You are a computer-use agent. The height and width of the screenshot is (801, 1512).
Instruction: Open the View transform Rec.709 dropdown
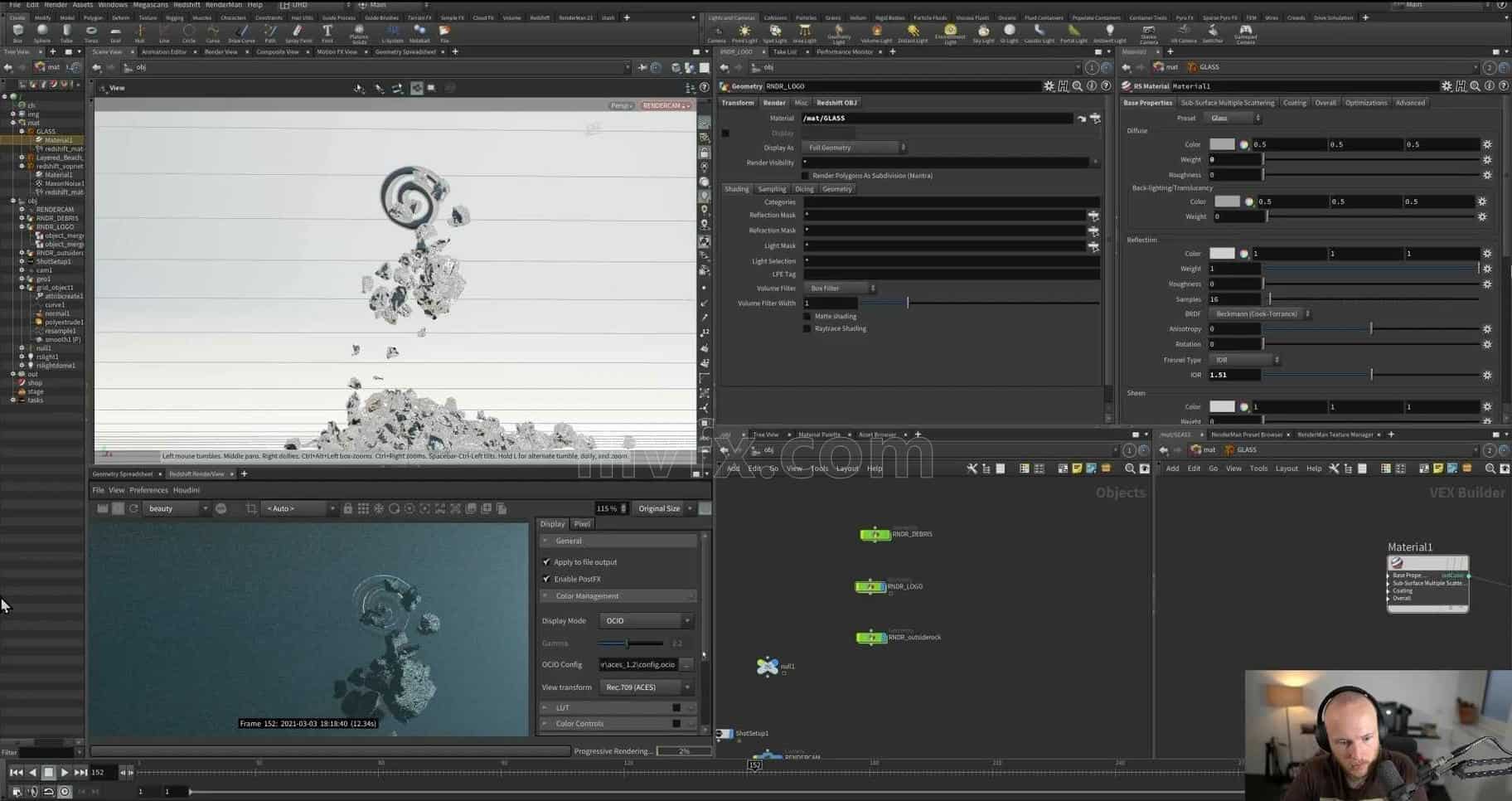(646, 687)
